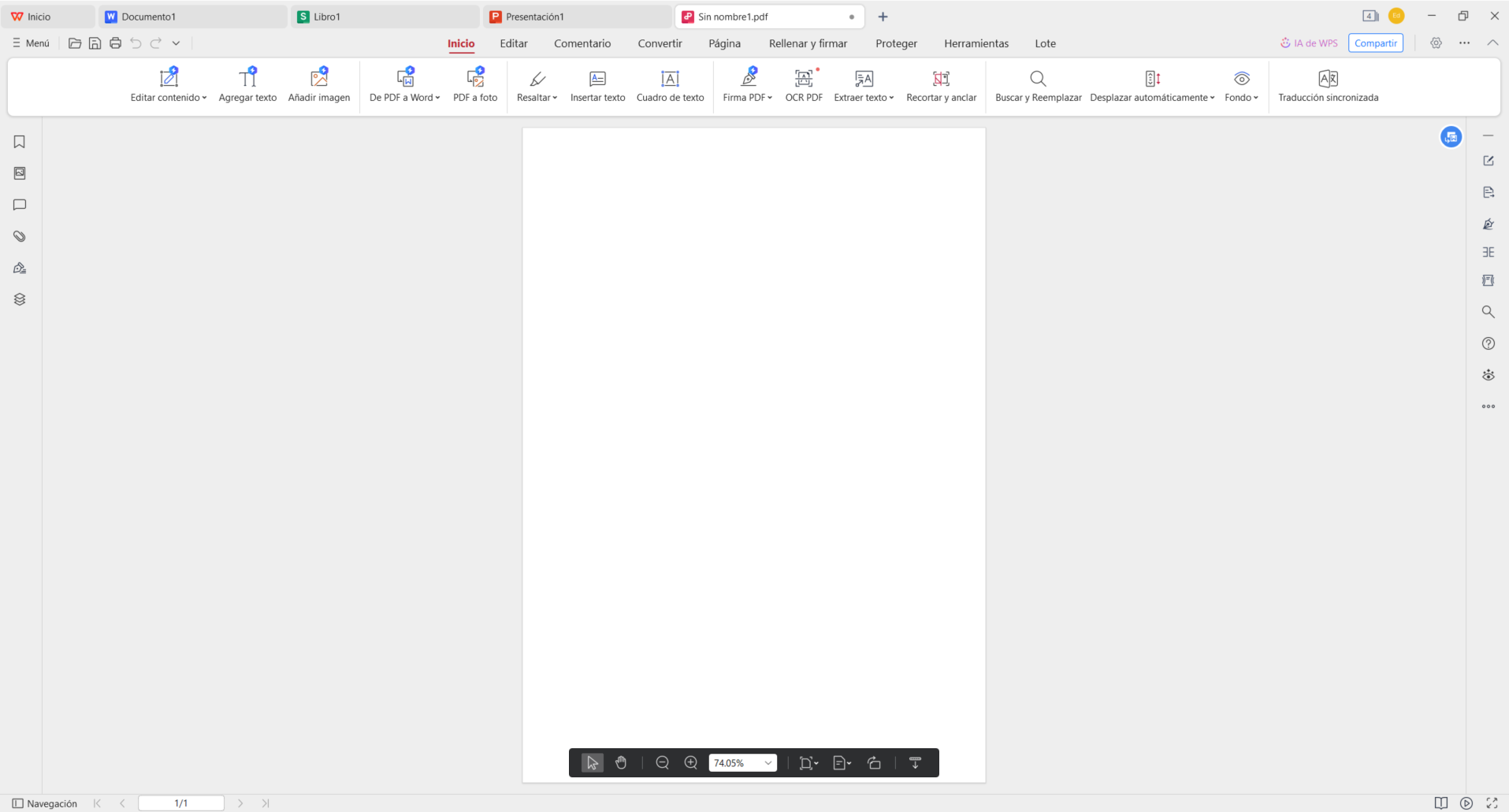Select the hand pan tool

pyautogui.click(x=621, y=762)
